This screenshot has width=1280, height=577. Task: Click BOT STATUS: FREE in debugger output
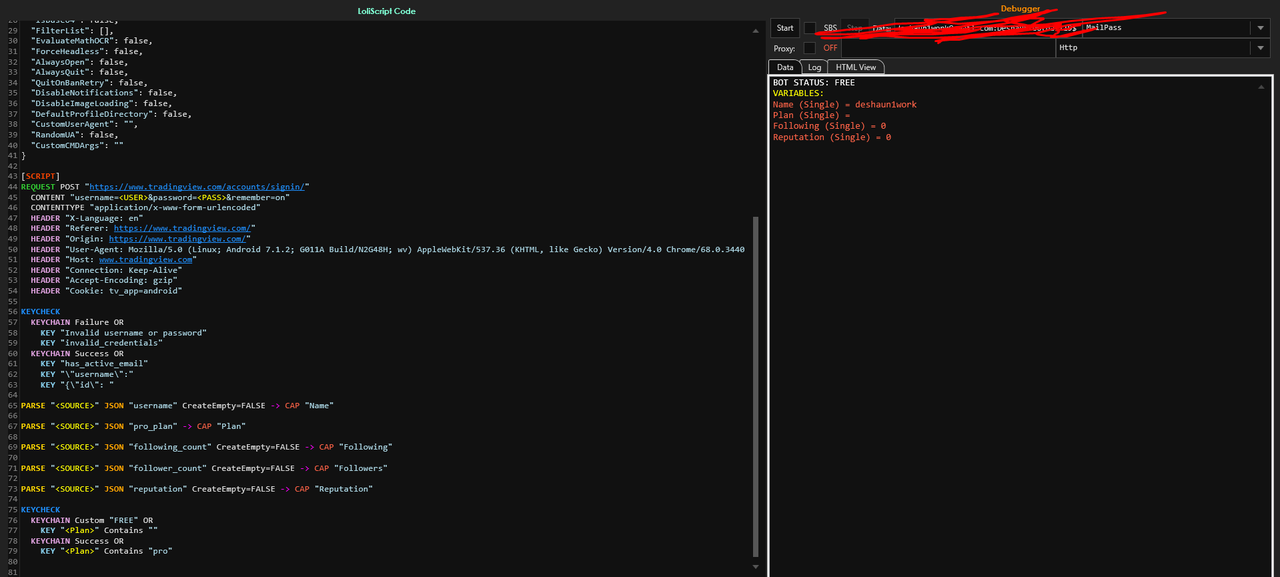[814, 83]
